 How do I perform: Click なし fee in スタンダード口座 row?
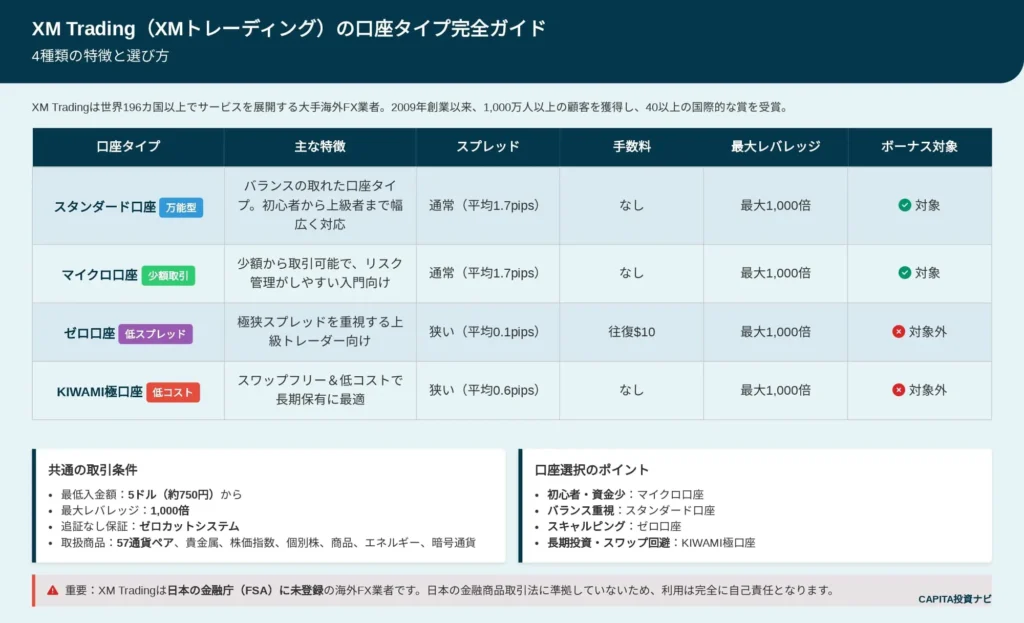pos(632,205)
